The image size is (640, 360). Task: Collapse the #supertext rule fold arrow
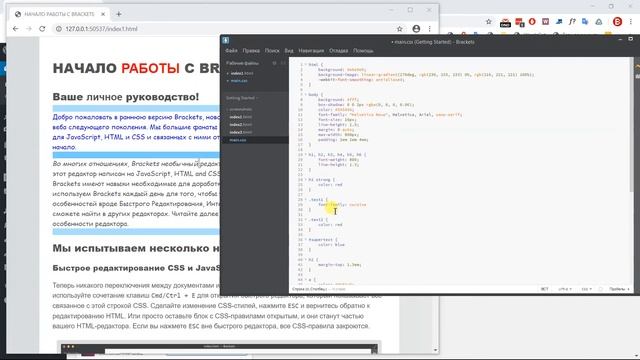[306, 240]
